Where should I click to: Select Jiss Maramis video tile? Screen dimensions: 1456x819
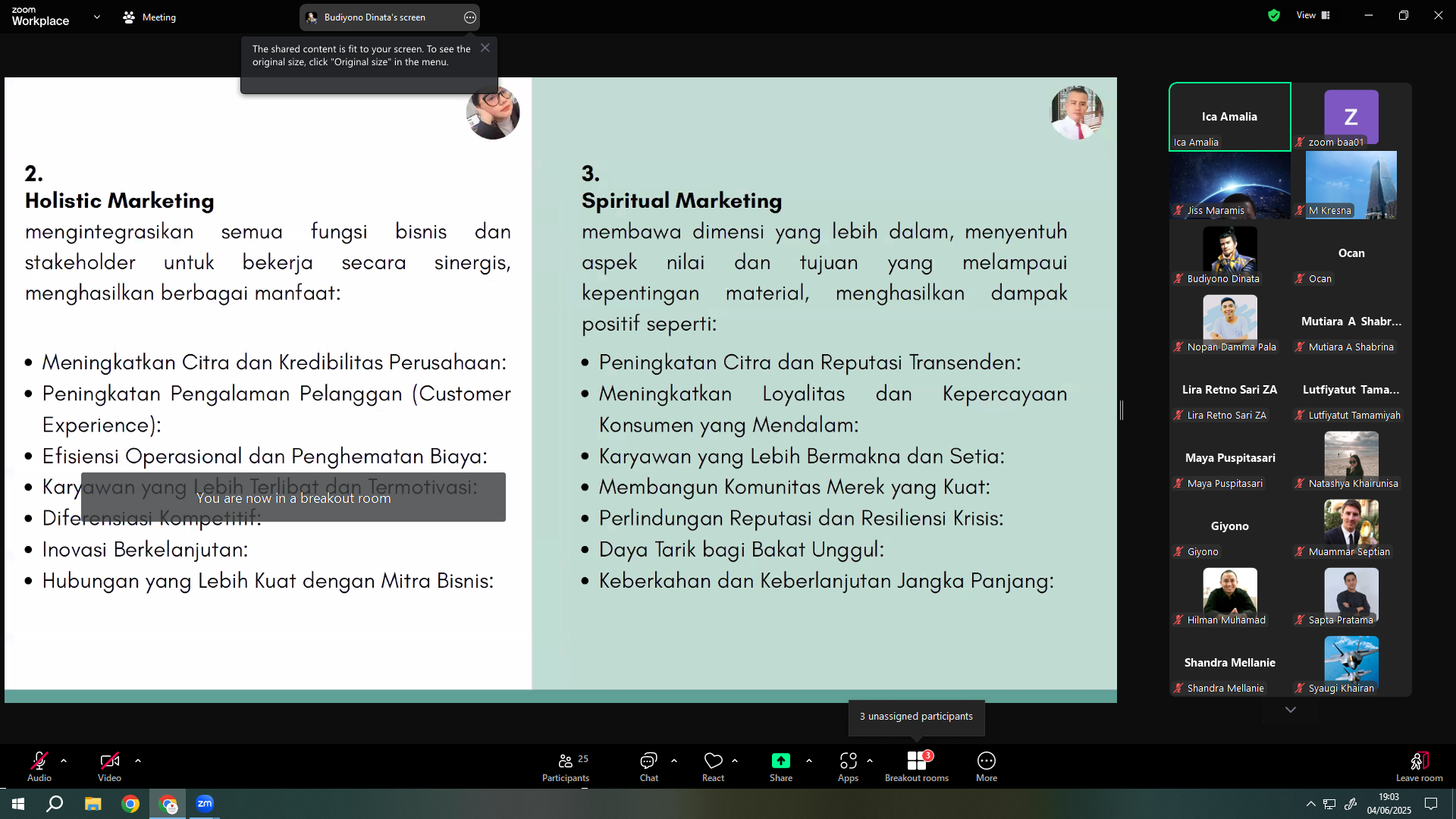tap(1230, 185)
